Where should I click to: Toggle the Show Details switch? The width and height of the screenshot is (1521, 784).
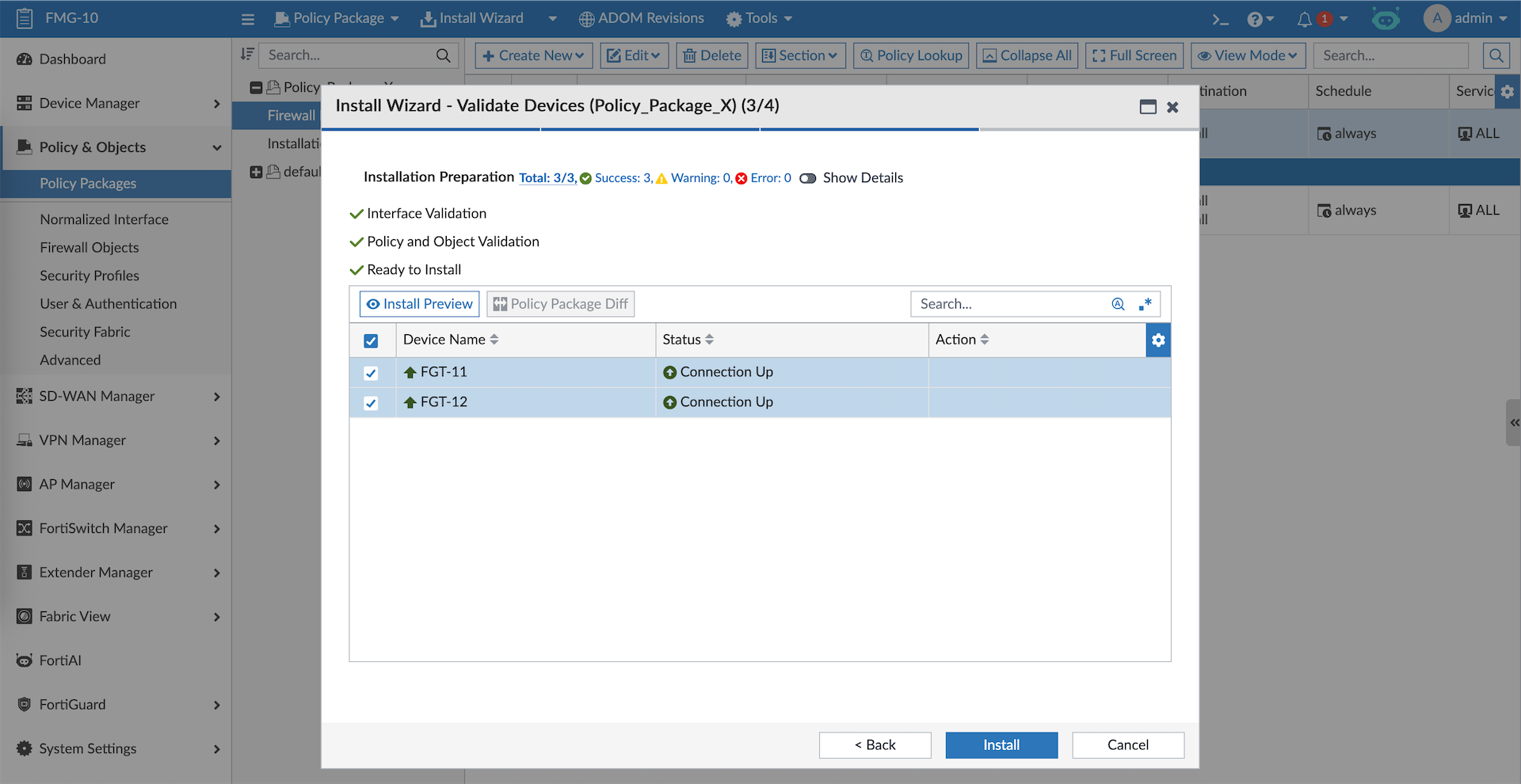808,178
